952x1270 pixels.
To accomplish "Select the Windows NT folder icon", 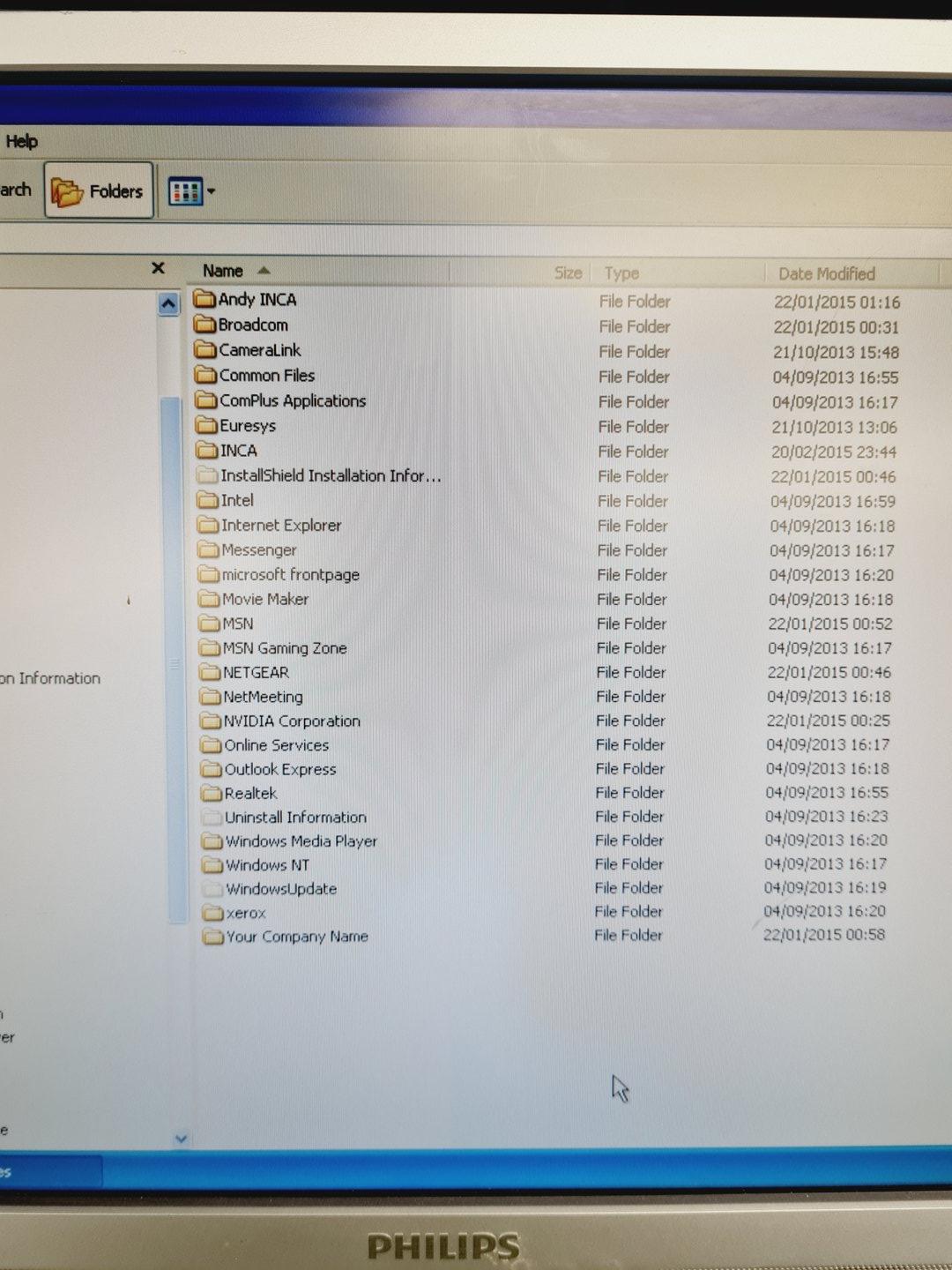I will (x=212, y=864).
